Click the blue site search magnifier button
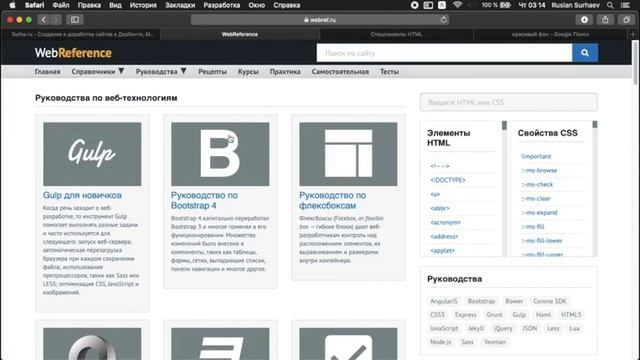This screenshot has height=360, width=640. 585,53
